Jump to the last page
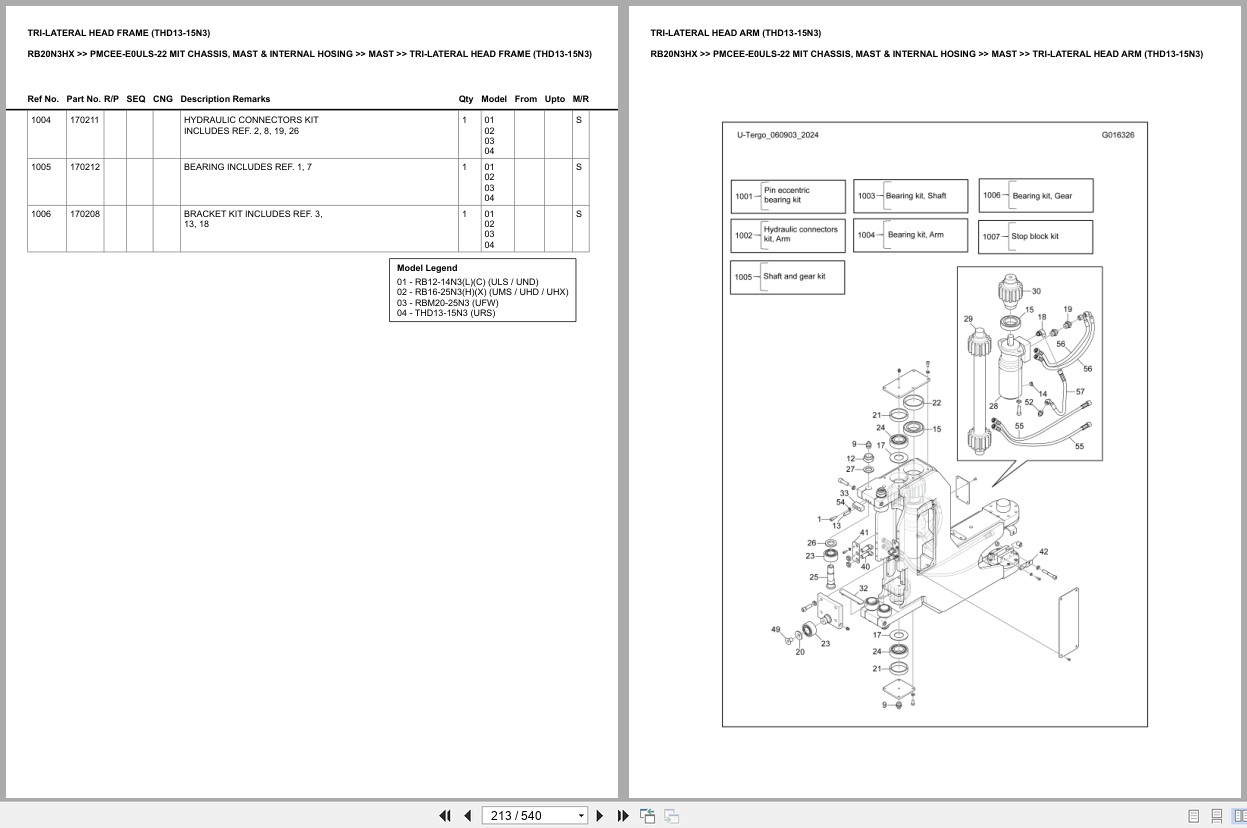1247x828 pixels. coord(623,816)
